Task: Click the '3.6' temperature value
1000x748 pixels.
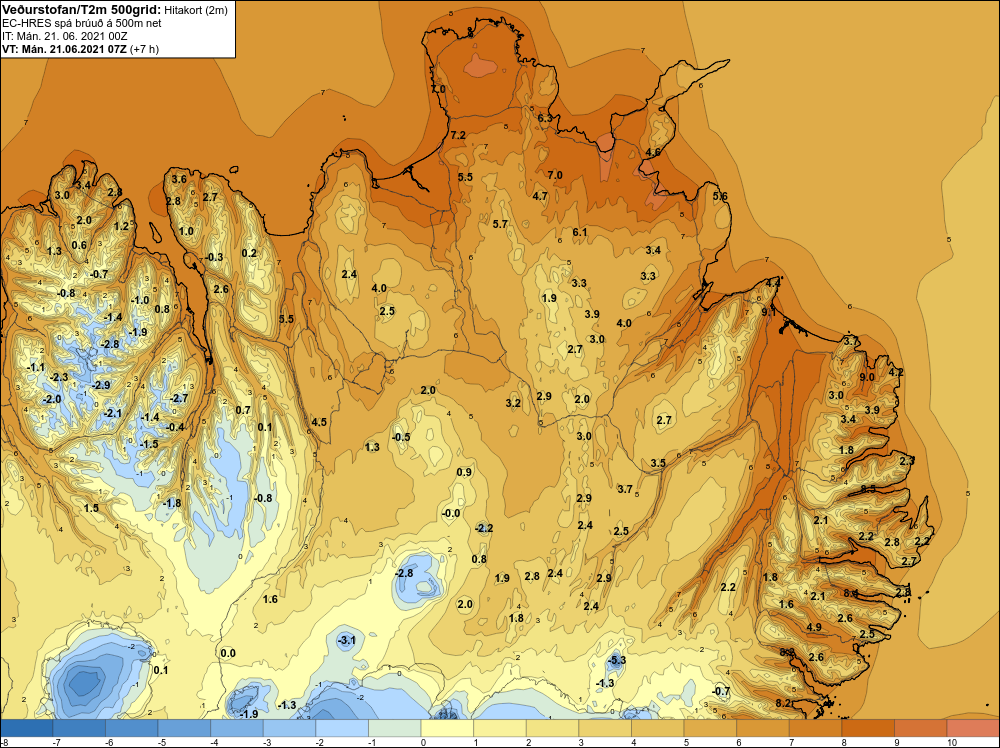Action: tap(179, 179)
